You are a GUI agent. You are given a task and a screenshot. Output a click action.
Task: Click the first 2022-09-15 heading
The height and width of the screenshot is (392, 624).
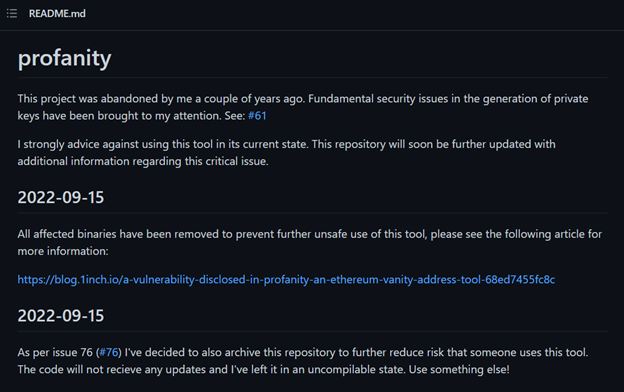(60, 197)
